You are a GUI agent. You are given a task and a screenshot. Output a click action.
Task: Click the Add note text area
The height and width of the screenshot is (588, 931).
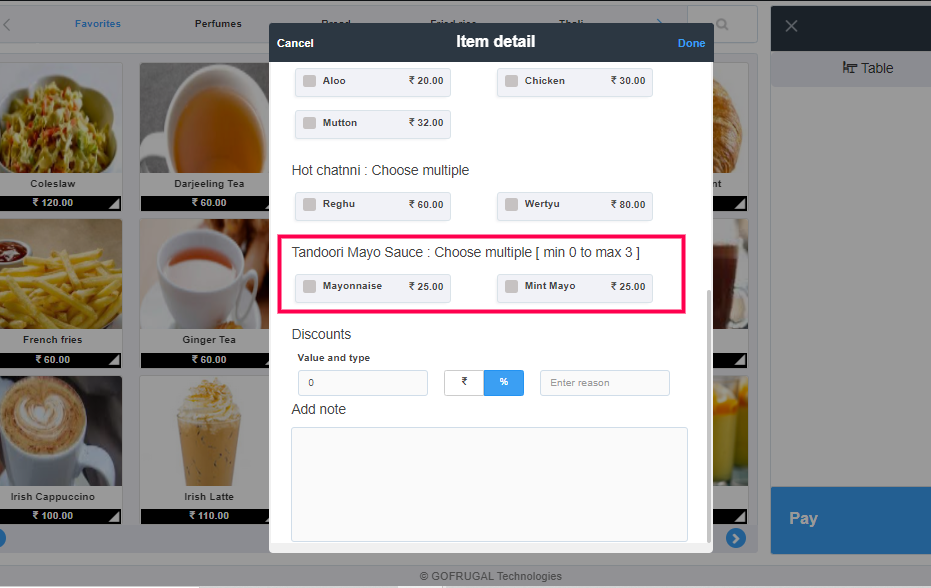[x=489, y=484]
